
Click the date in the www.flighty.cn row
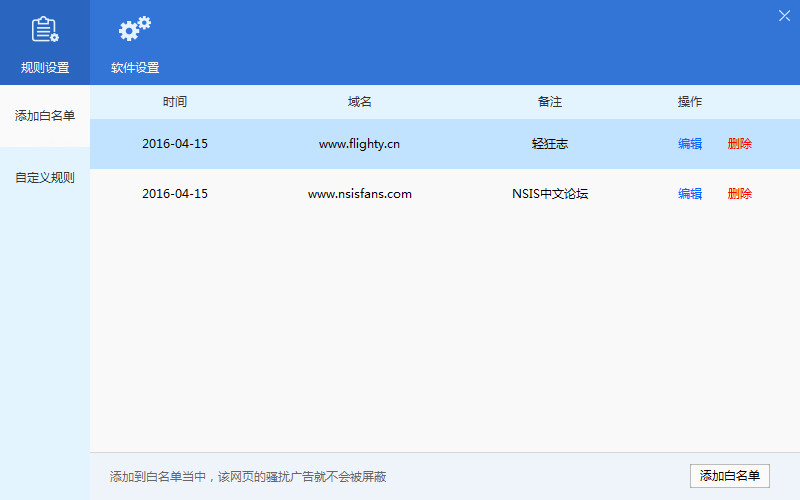pyautogui.click(x=175, y=144)
